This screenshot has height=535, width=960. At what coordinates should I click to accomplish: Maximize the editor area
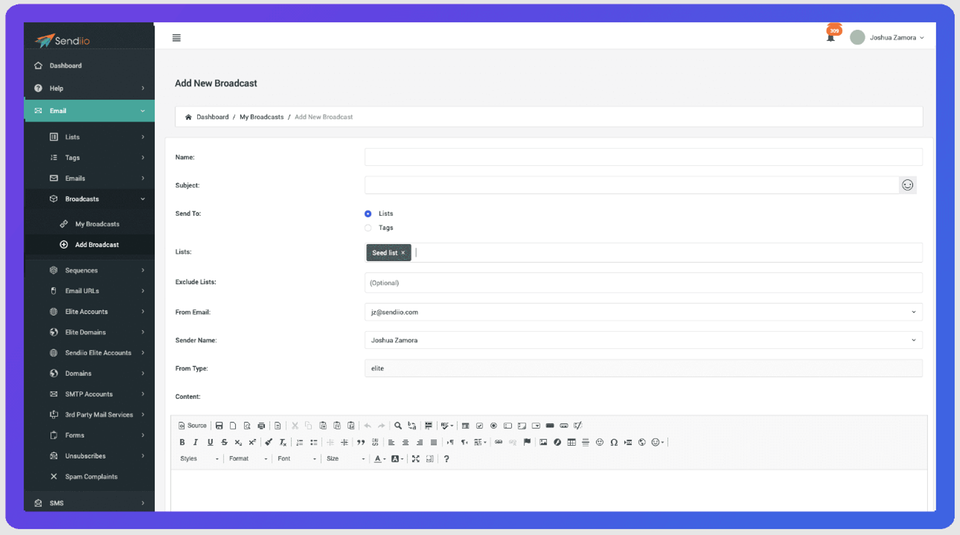tap(416, 458)
